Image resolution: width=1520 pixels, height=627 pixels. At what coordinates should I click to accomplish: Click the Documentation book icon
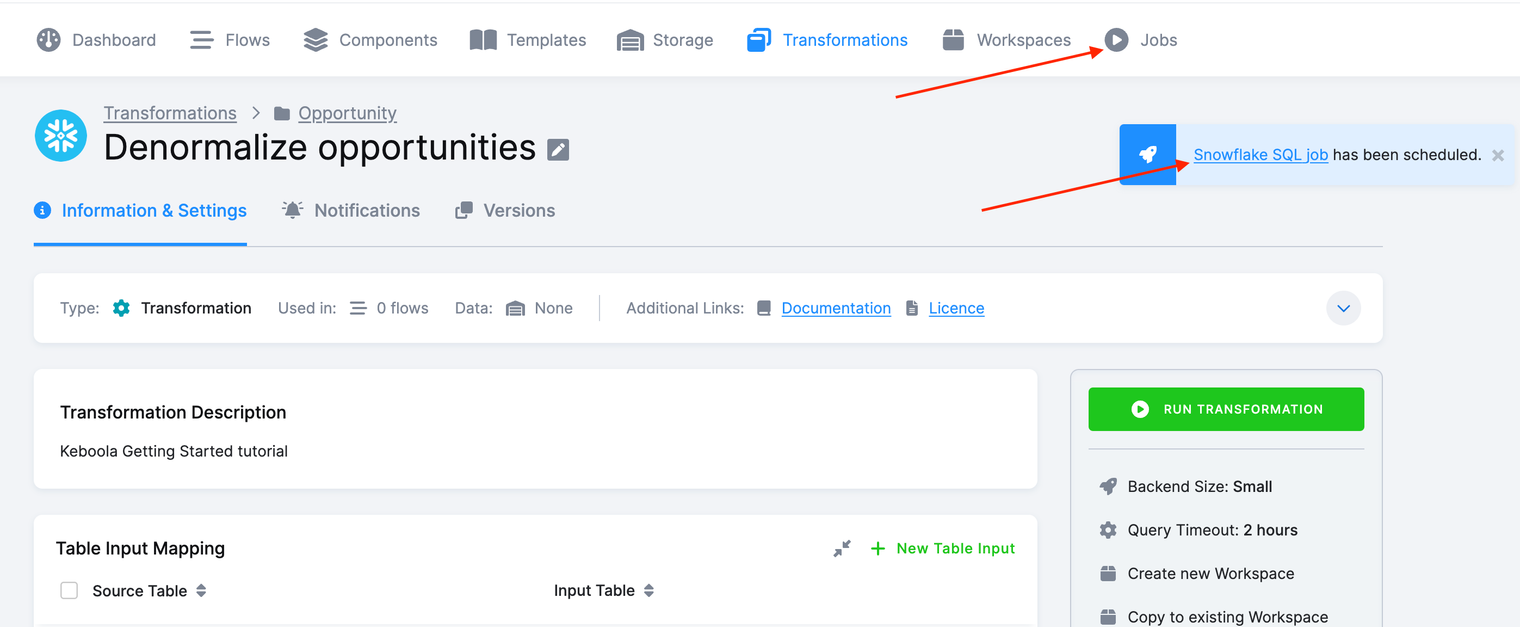pos(764,308)
